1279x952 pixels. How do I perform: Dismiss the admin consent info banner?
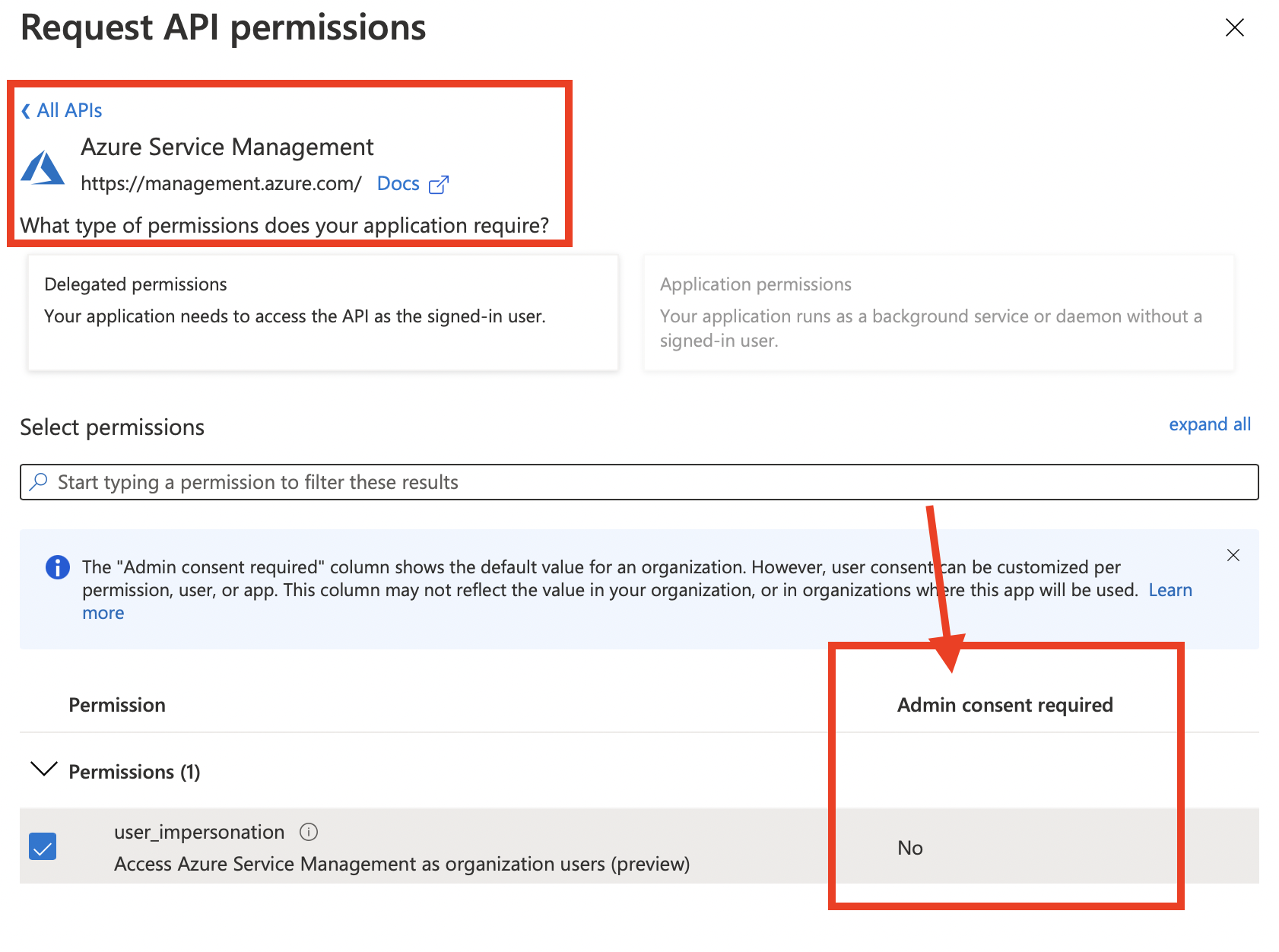(1233, 555)
